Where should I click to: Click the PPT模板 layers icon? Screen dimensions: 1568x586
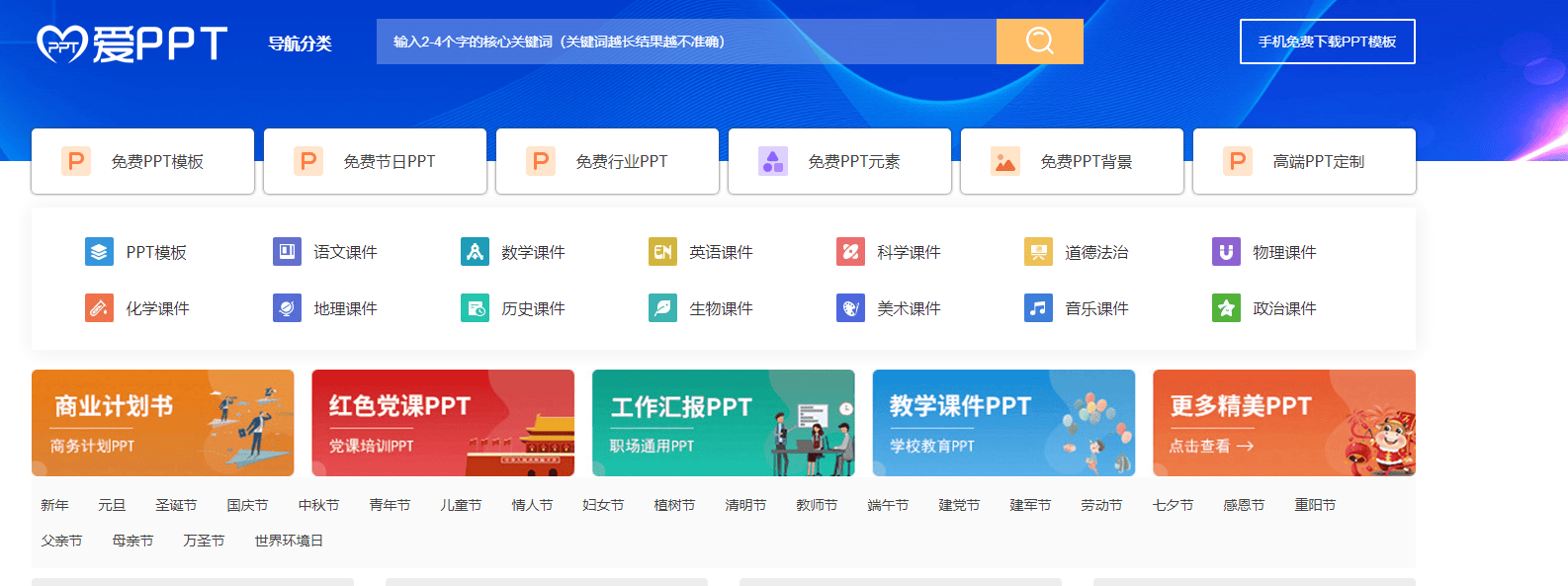[99, 252]
